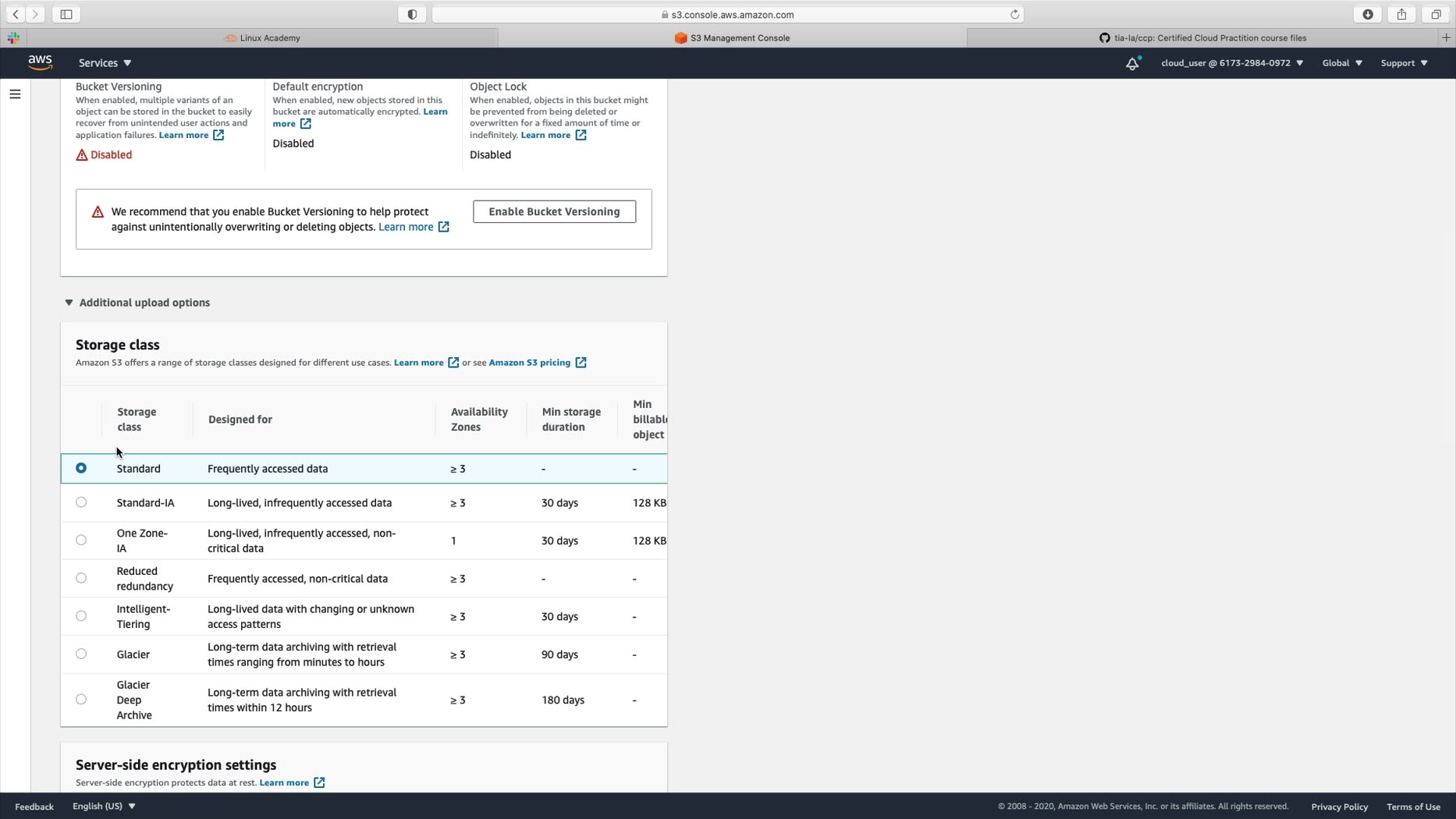Click the Enable Bucket Versioning button

point(554,211)
